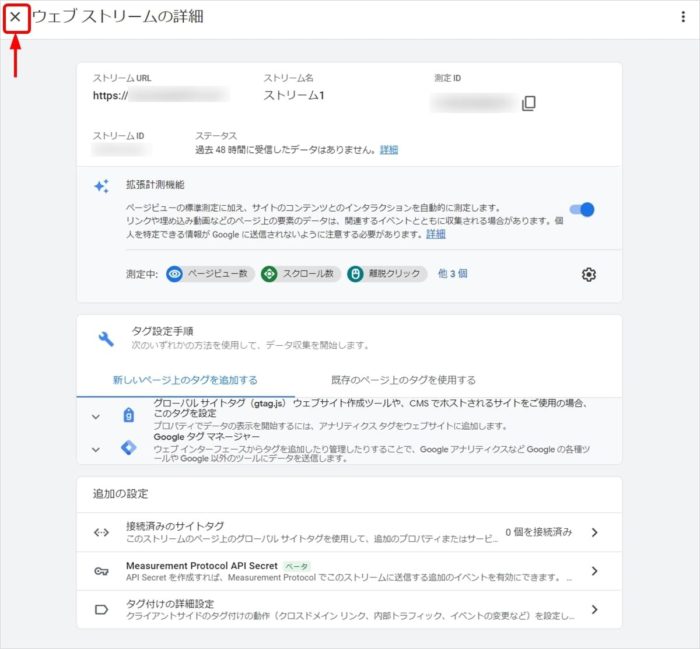700x649 pixels.
Task: Open the three-dot more options menu
Action: click(683, 17)
